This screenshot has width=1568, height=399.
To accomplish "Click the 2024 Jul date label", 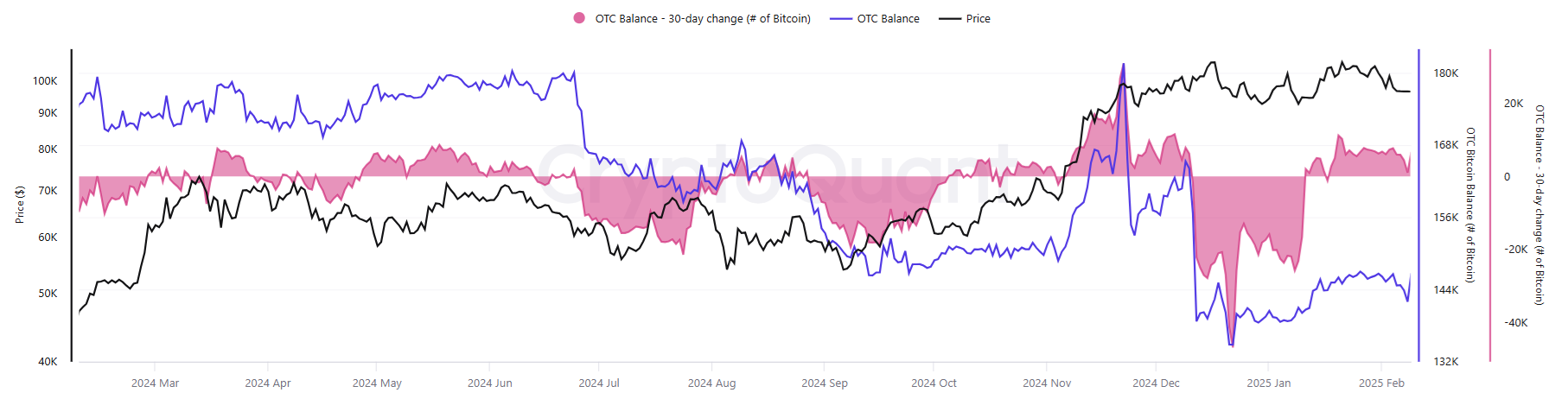I will tap(599, 383).
